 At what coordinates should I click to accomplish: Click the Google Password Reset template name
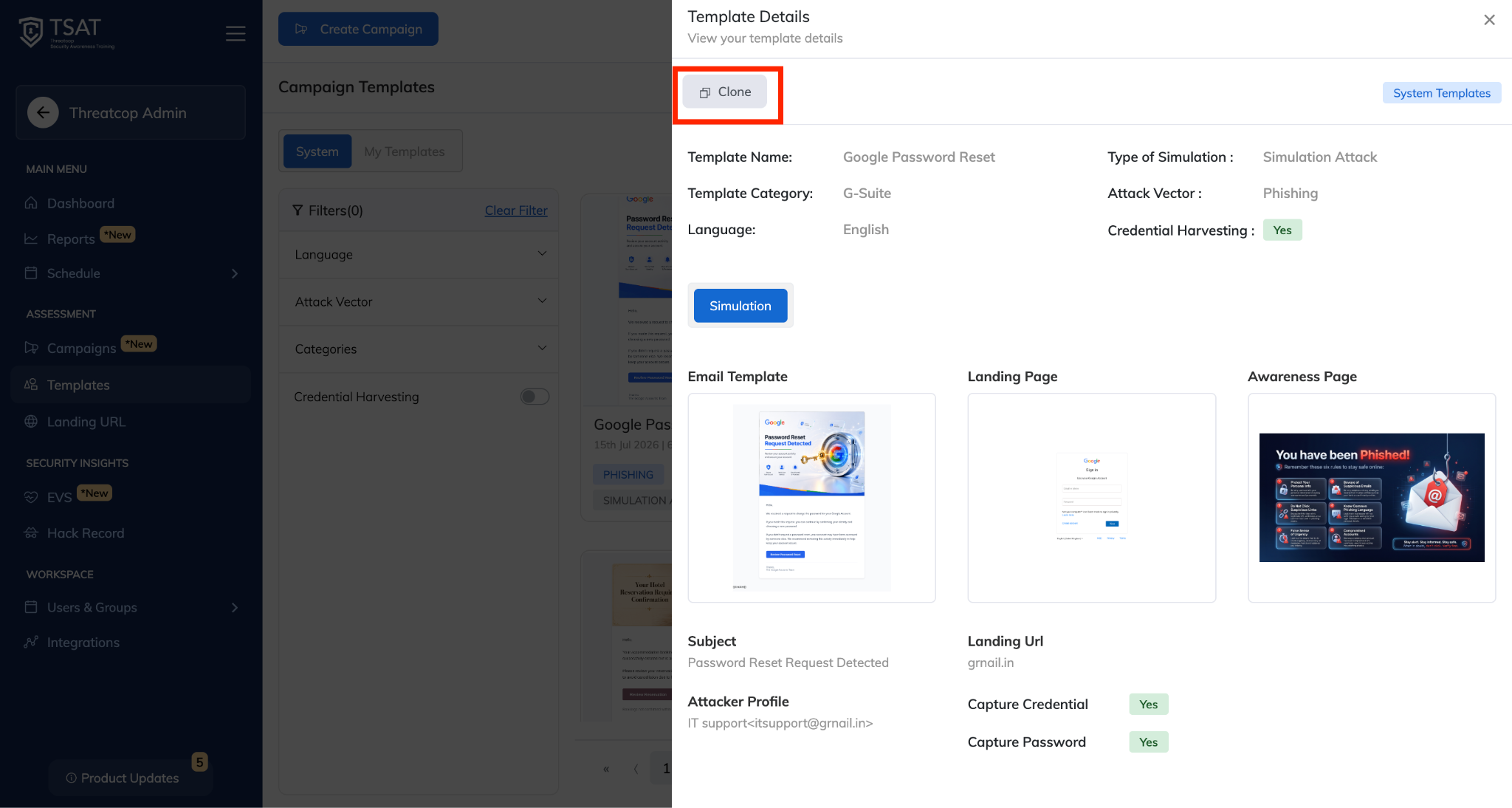pyautogui.click(x=919, y=157)
